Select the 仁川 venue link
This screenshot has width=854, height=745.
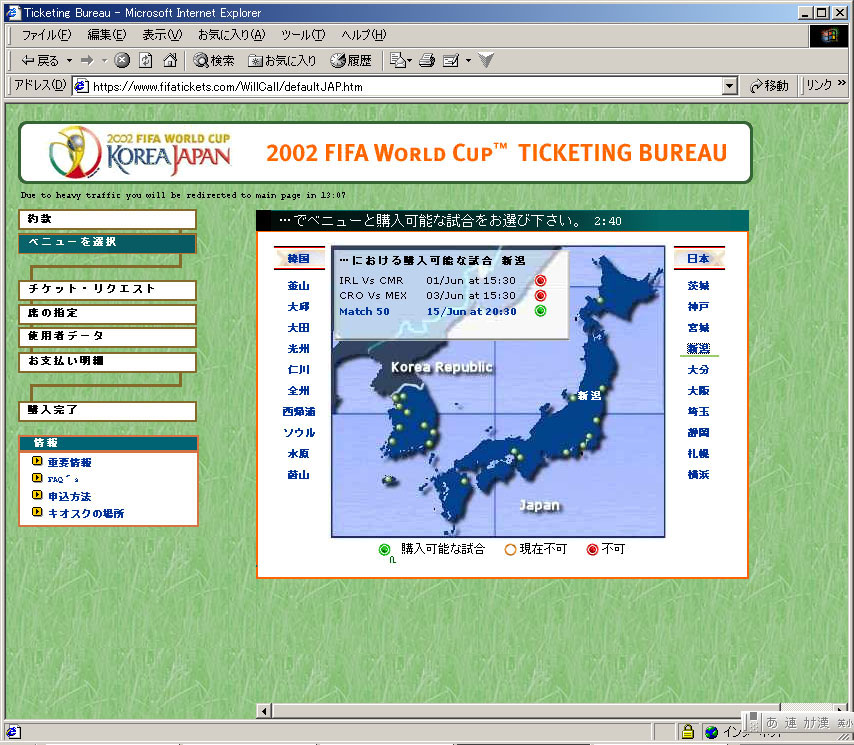coord(298,369)
